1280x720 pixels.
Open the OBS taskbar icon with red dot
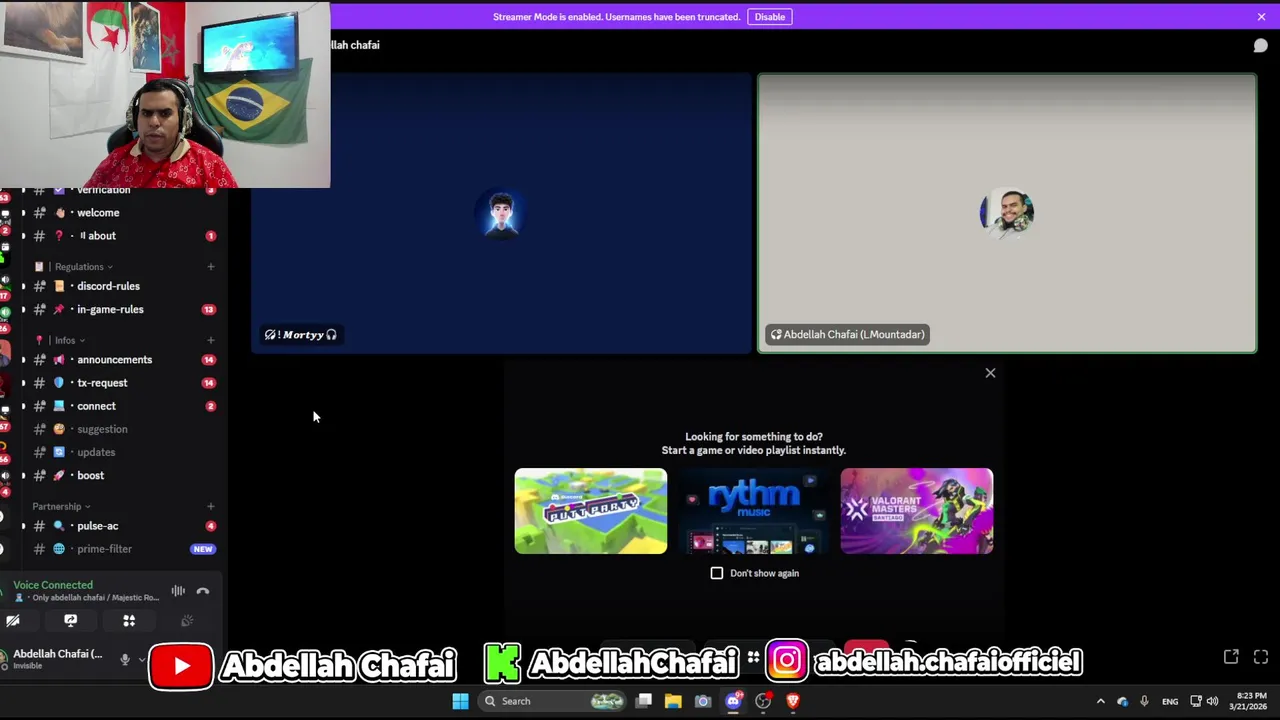763,701
